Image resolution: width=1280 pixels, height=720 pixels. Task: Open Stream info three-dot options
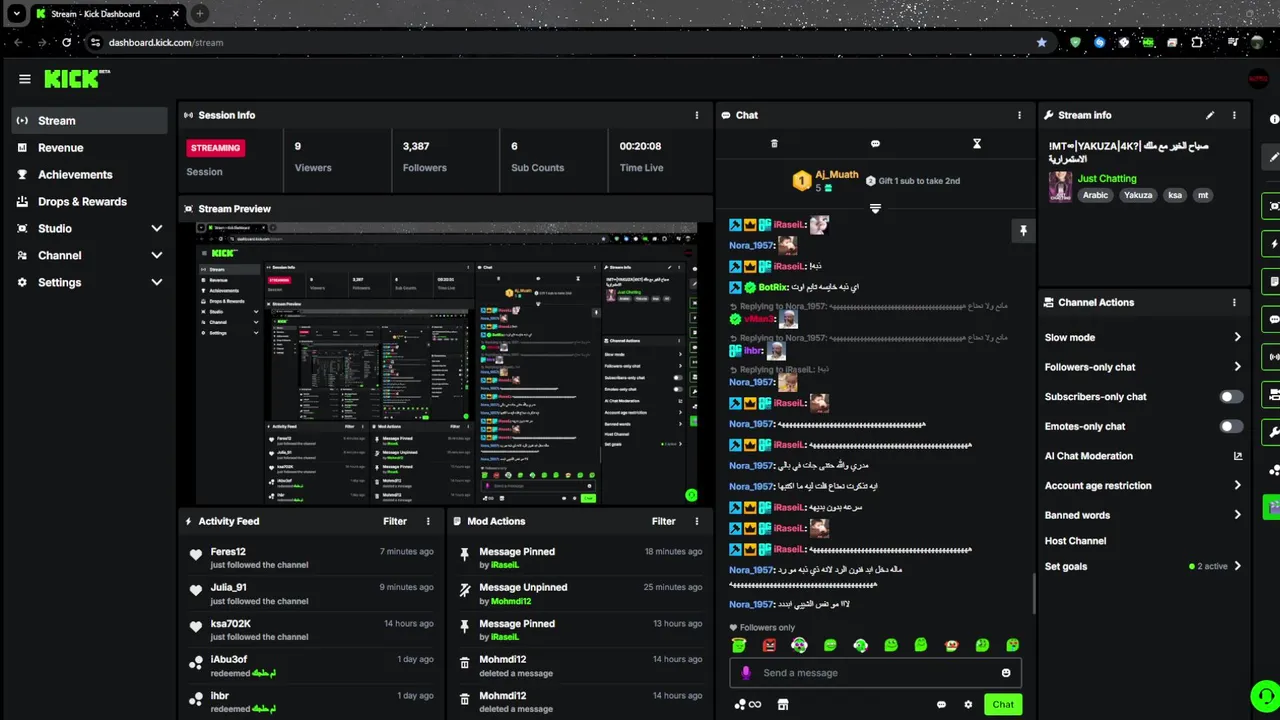pyautogui.click(x=1234, y=115)
